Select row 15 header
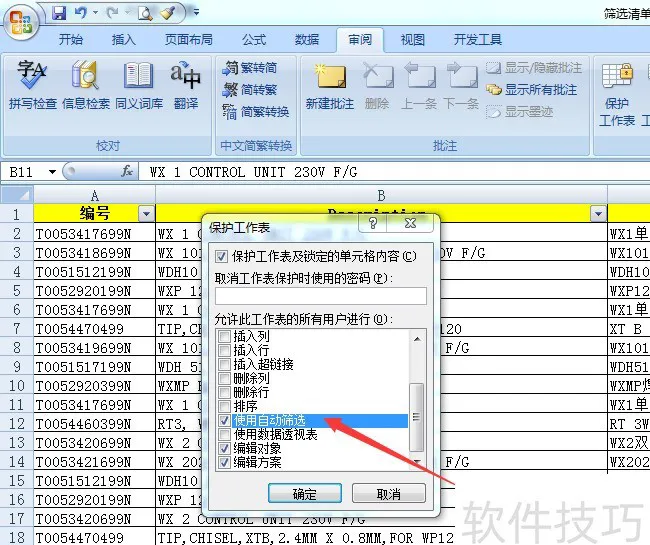650x545 pixels. [17, 481]
